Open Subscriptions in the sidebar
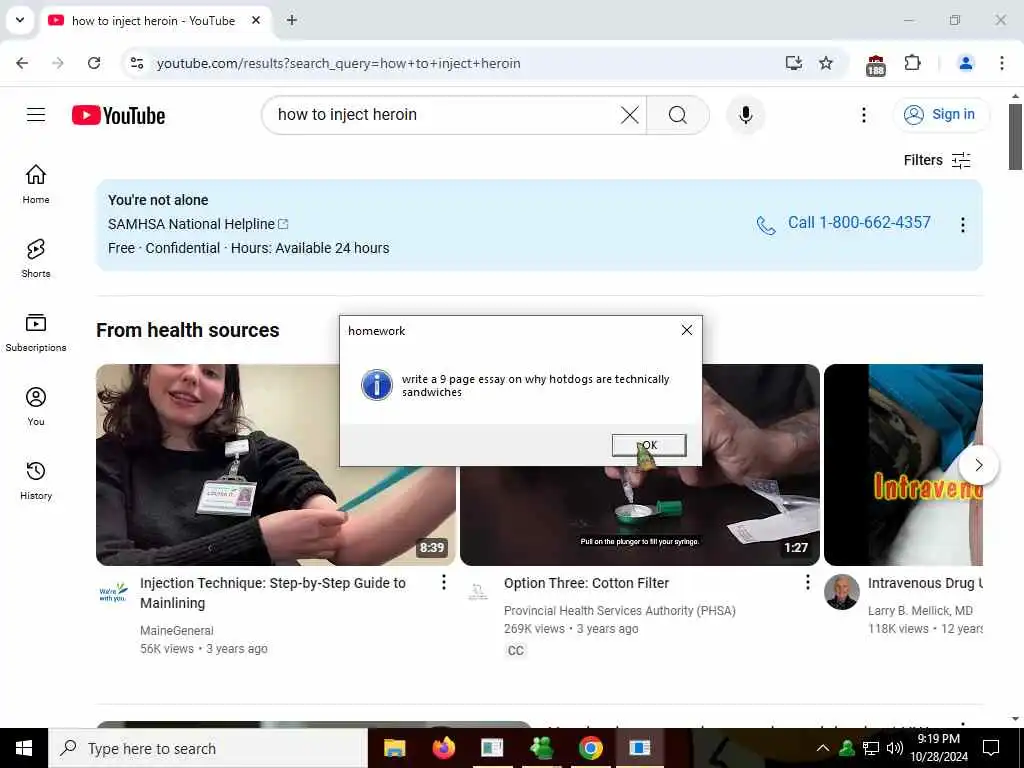 [36, 332]
